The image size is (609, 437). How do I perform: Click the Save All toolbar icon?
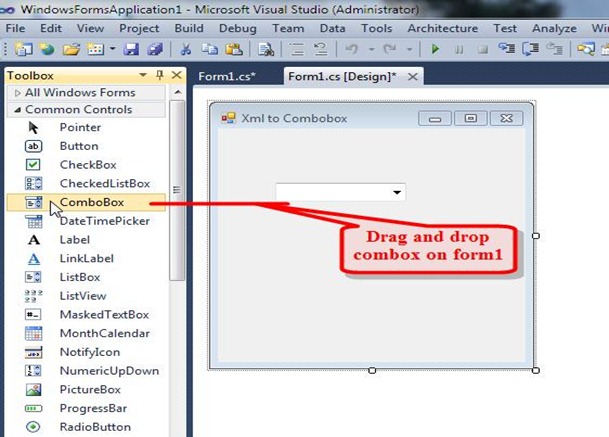(155, 49)
